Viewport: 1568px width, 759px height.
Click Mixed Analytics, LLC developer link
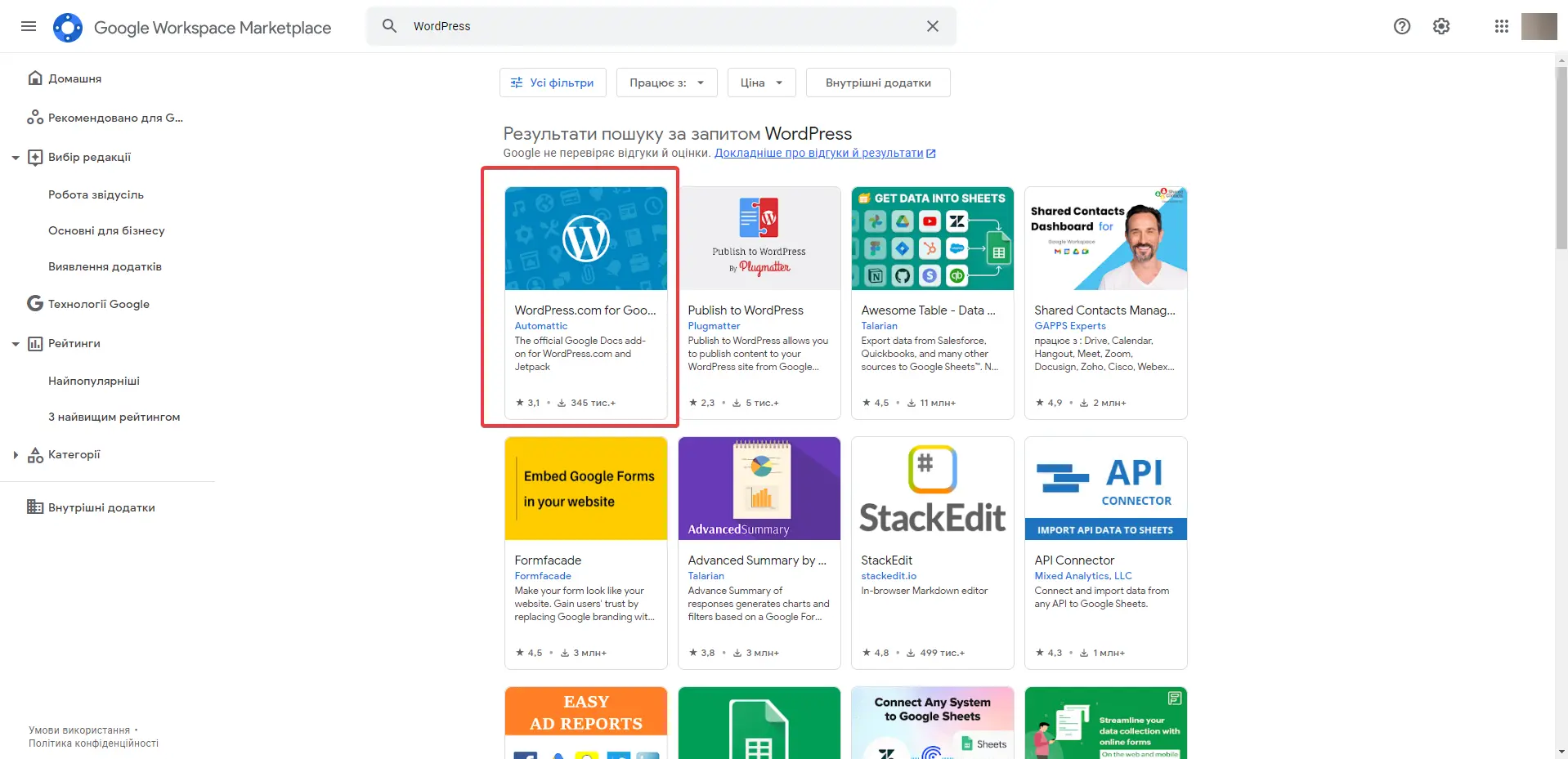[1082, 576]
